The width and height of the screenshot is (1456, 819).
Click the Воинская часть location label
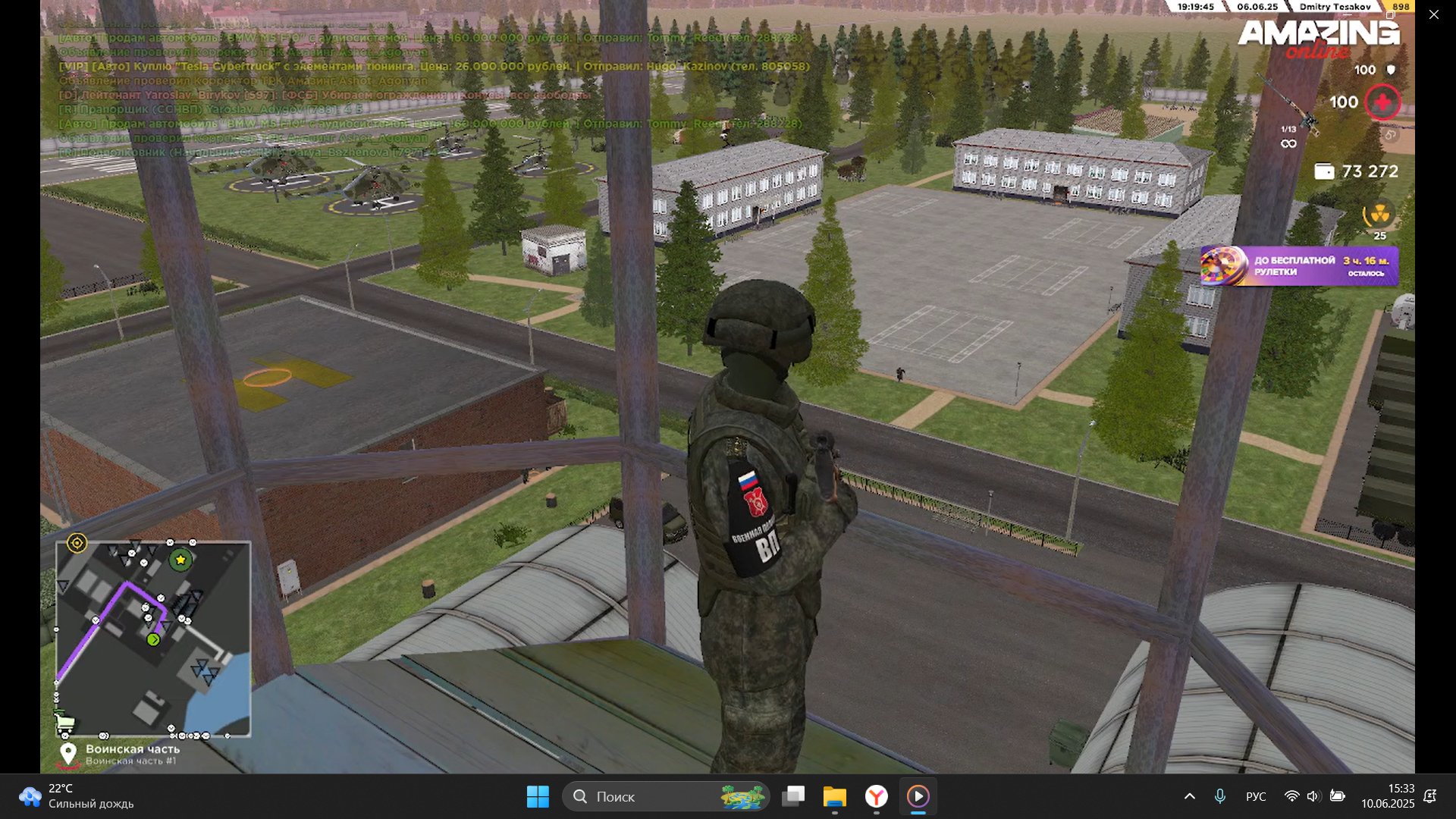132,749
